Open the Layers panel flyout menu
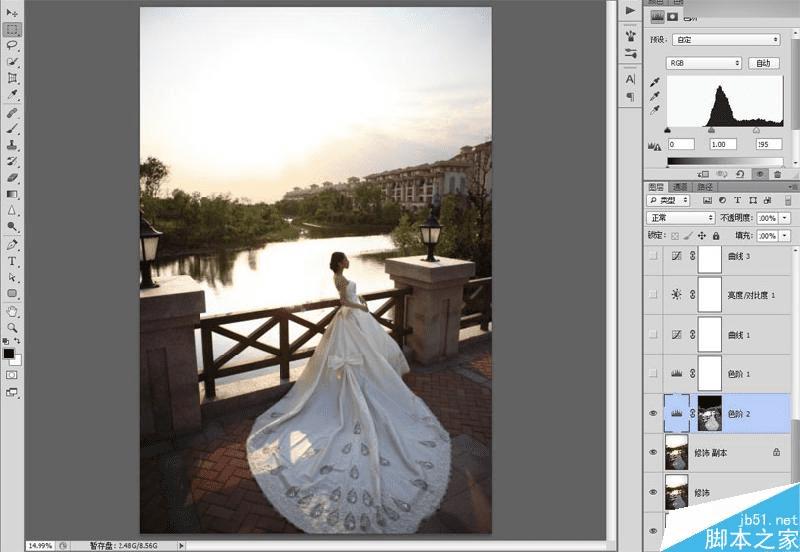Image resolution: width=800 pixels, height=552 pixels. (791, 187)
